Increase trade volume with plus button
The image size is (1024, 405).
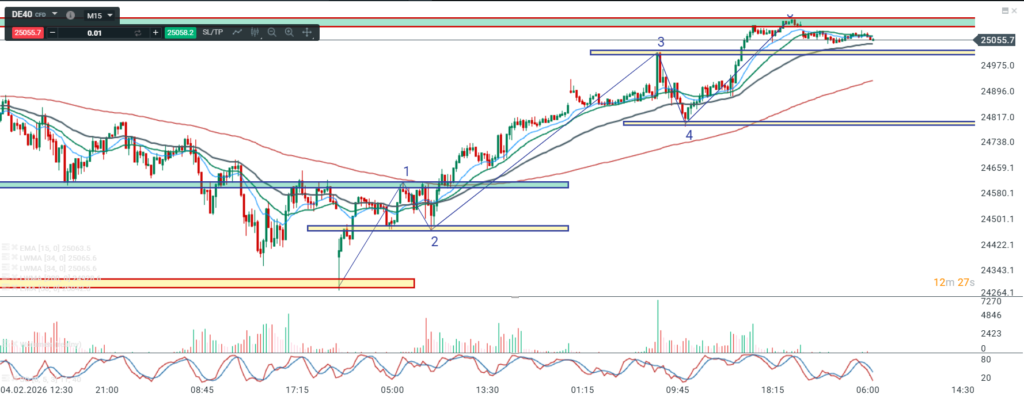pos(155,33)
